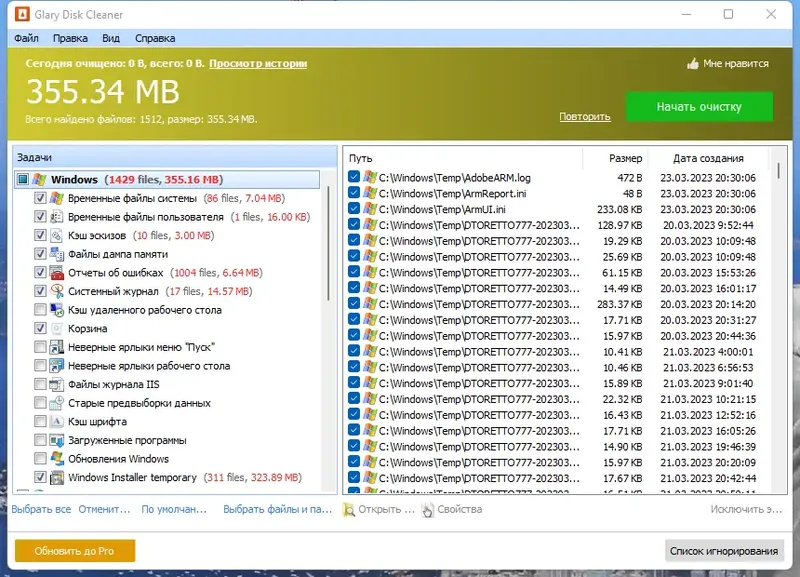Check the Обновления Windows checkbox

click(x=40, y=459)
